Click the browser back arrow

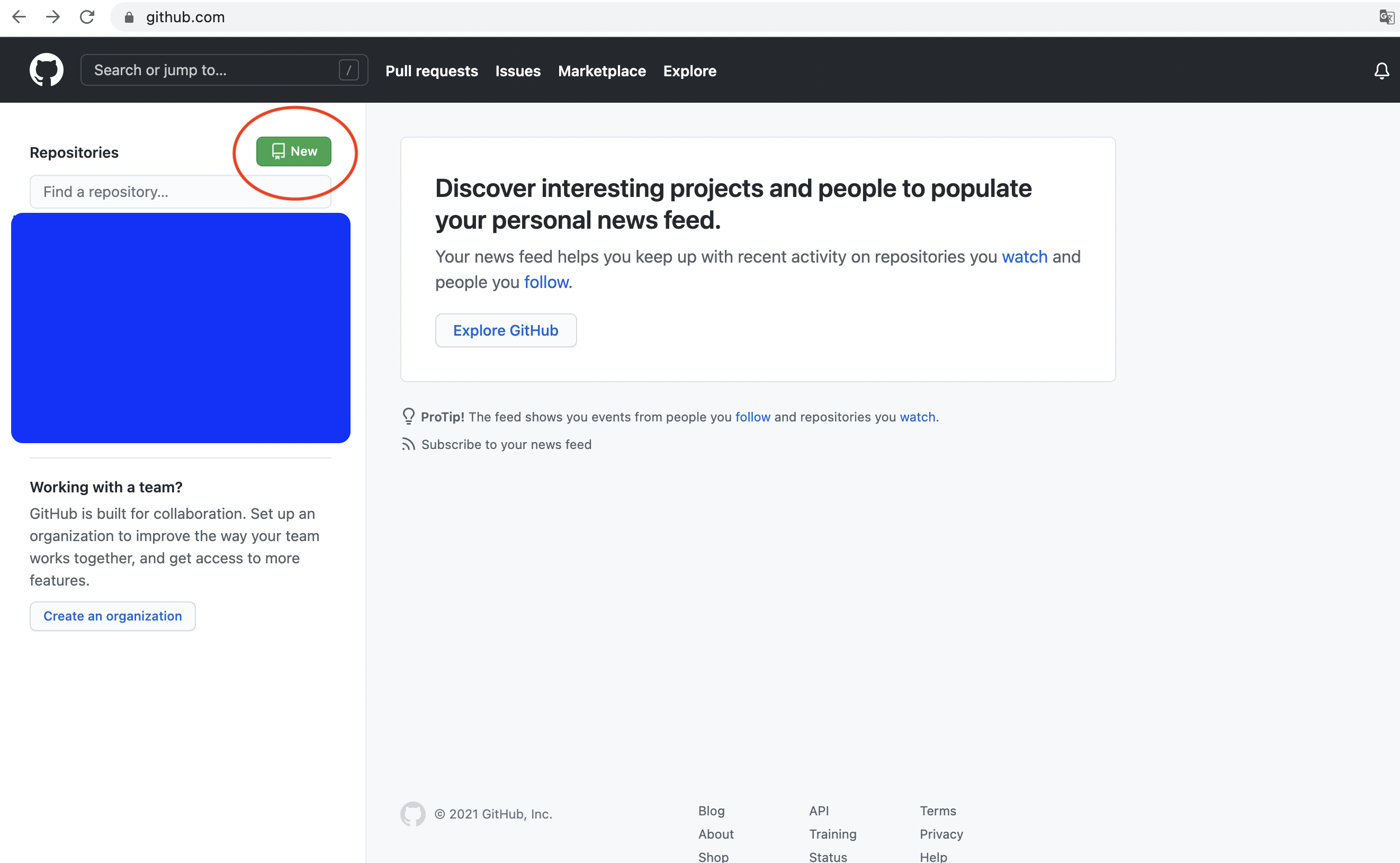(x=19, y=16)
